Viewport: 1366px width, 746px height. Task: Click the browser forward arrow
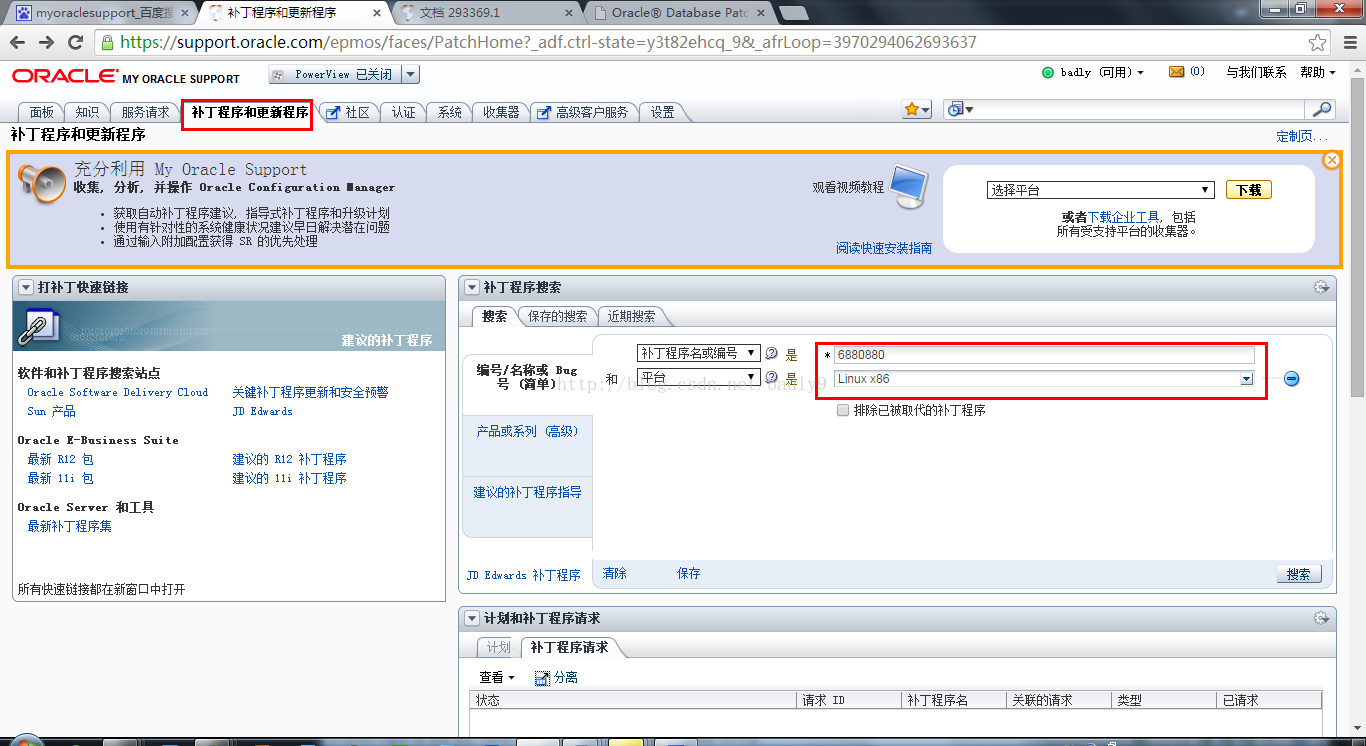(x=47, y=43)
